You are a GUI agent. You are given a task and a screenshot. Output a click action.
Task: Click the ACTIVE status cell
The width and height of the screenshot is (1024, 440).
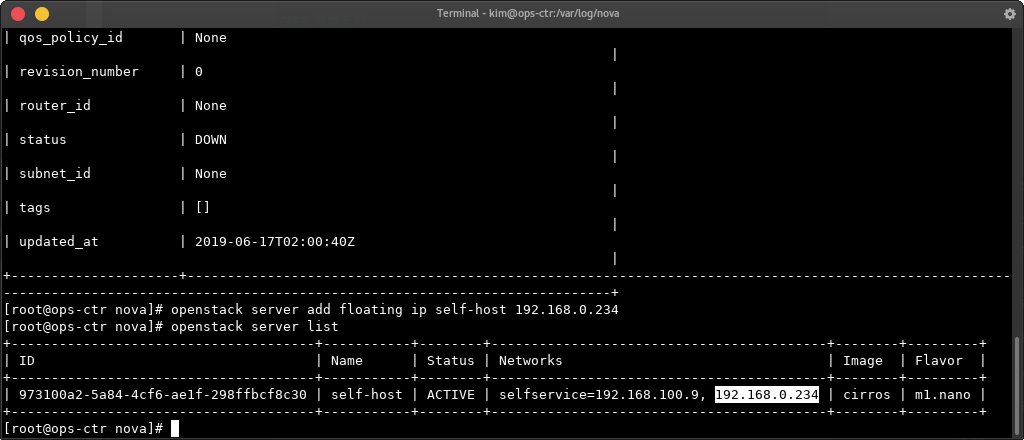(x=451, y=394)
